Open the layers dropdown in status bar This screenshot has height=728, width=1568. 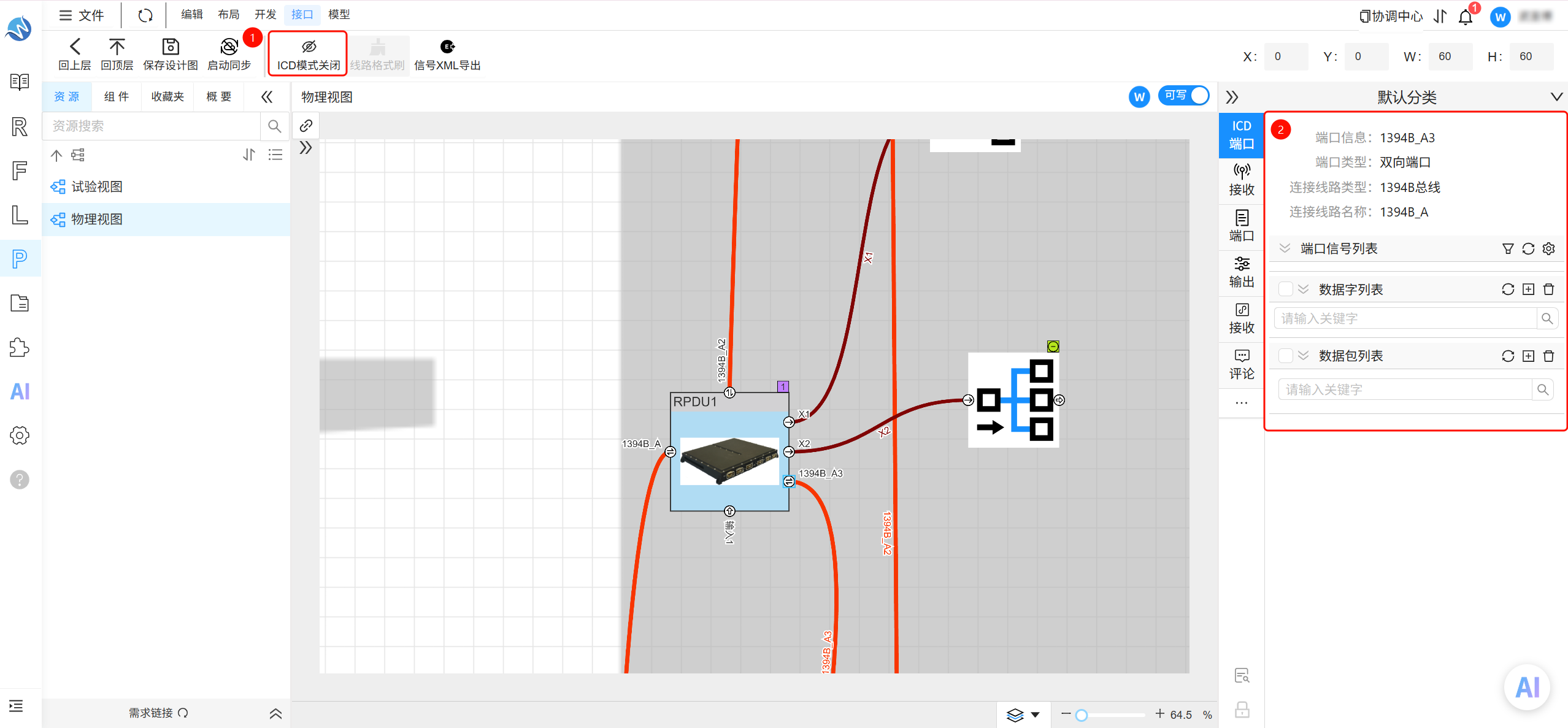(1023, 715)
